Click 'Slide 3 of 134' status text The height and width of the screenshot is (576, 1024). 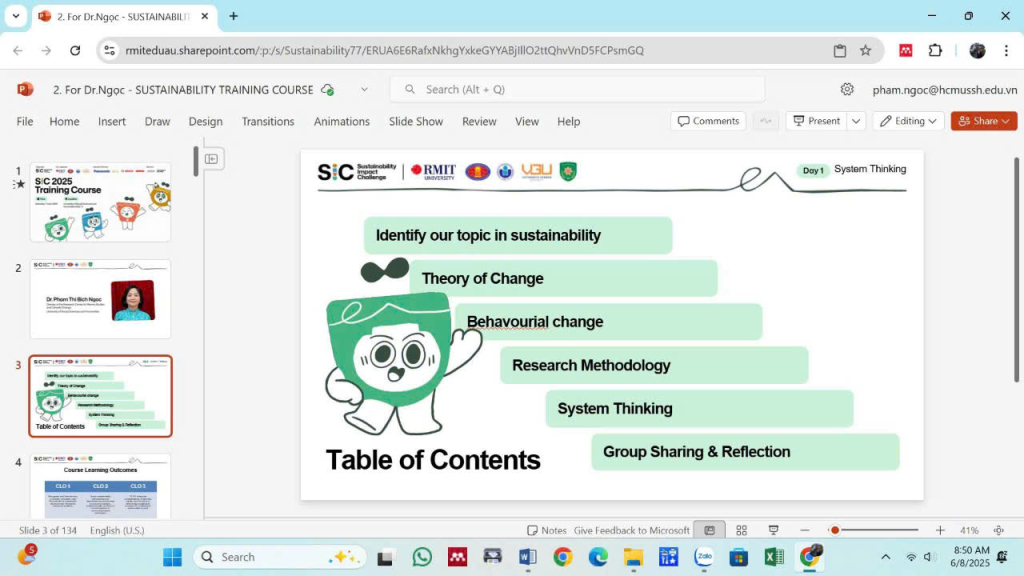click(48, 530)
